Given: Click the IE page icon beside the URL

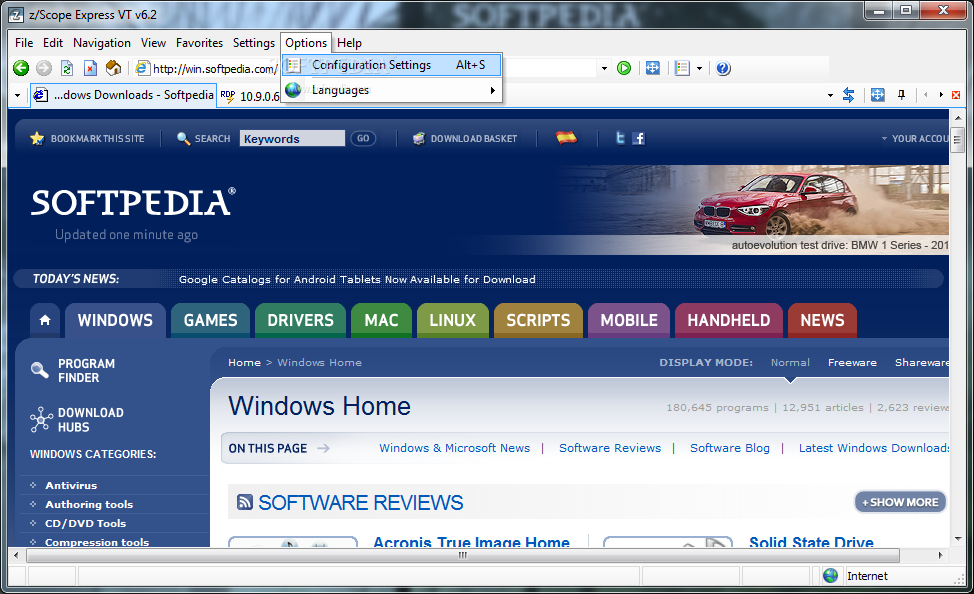Looking at the screenshot, I should [142, 68].
